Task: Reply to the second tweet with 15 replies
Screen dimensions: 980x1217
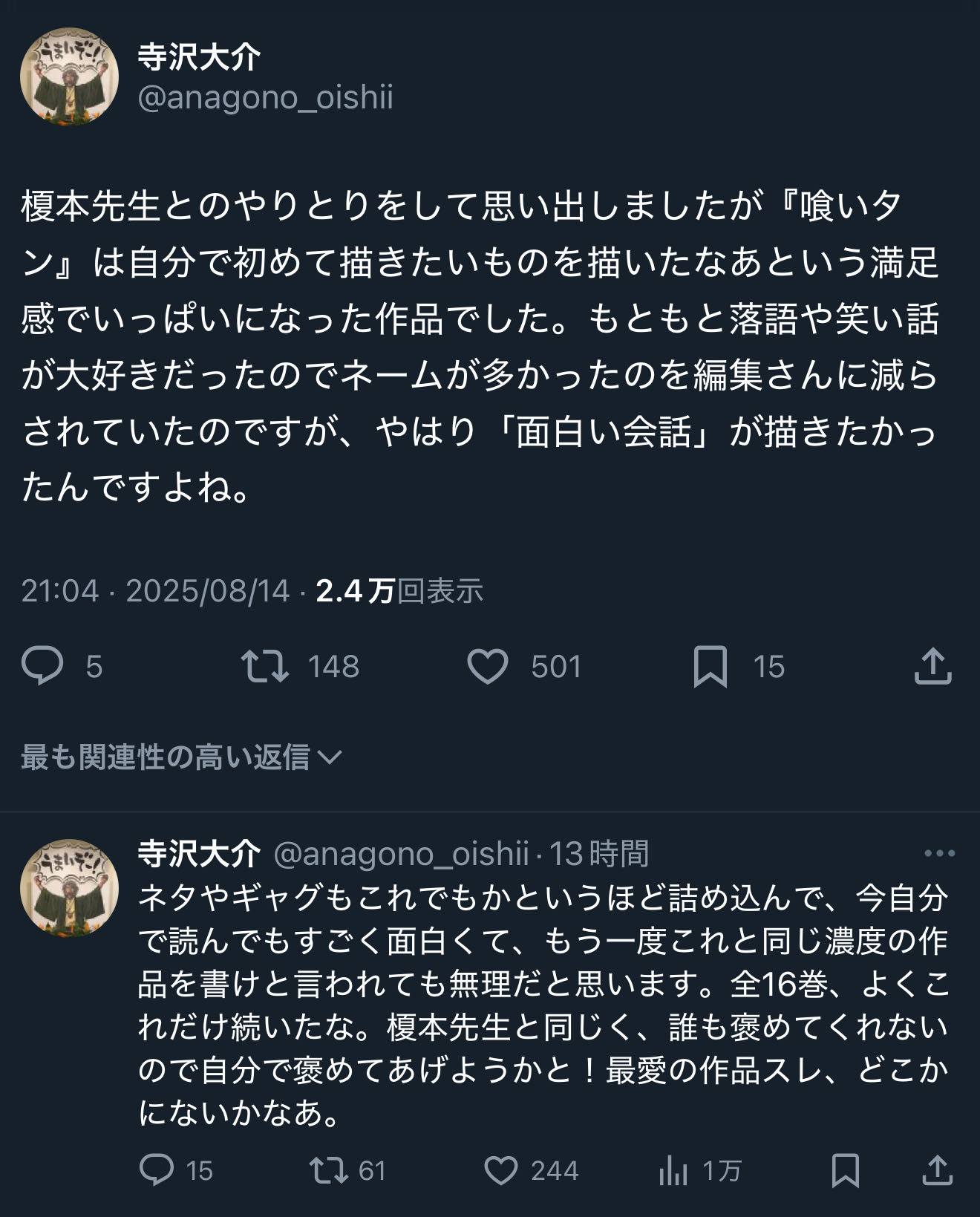Action: [157, 1170]
